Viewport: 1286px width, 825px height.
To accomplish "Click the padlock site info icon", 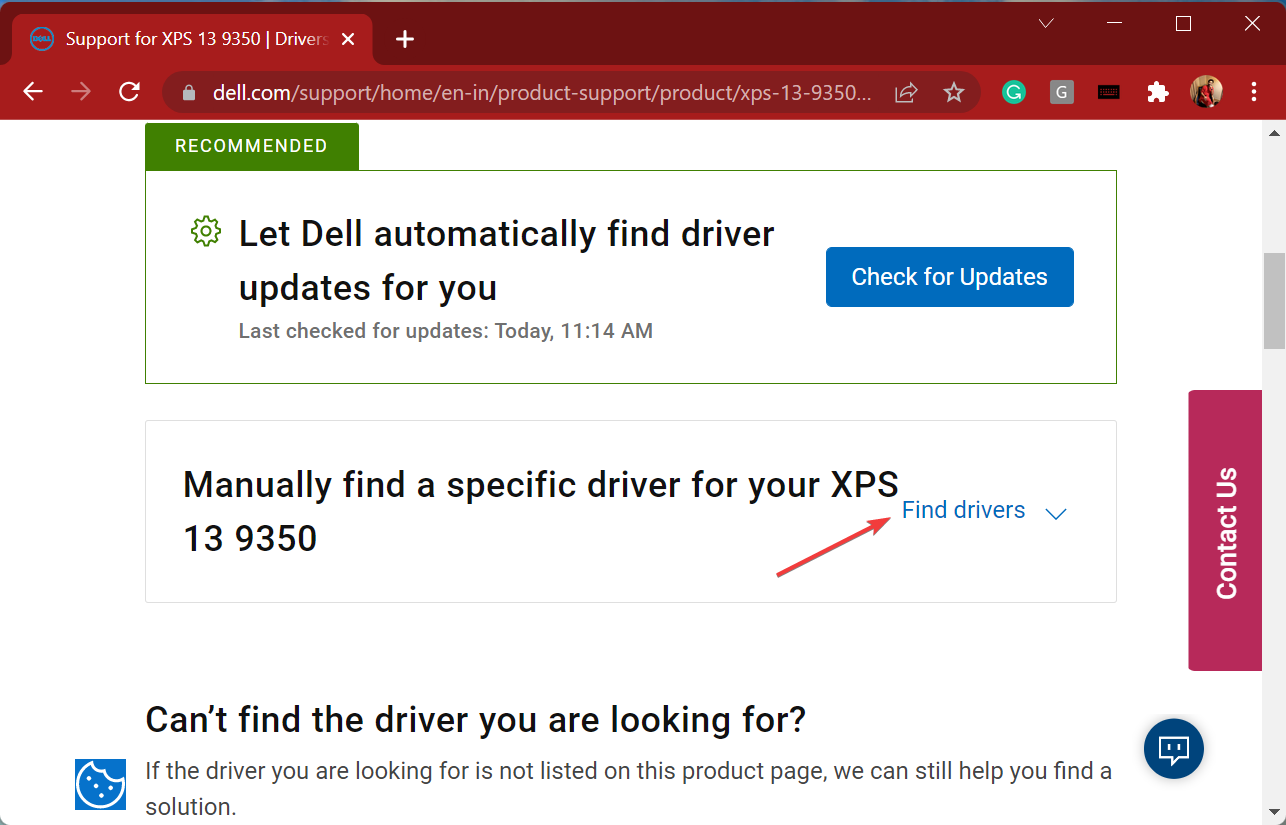I will point(188,93).
